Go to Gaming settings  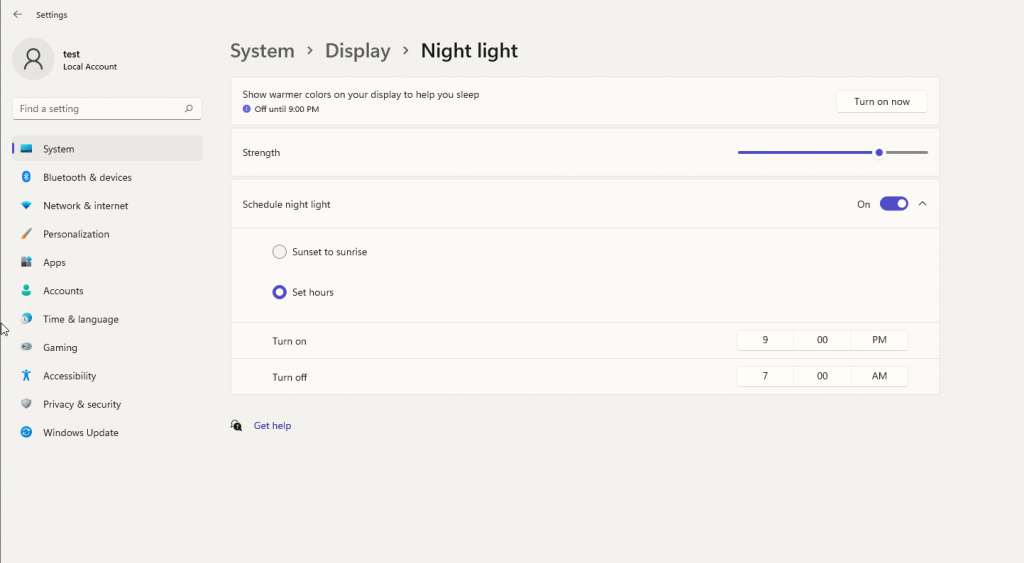tap(107, 347)
